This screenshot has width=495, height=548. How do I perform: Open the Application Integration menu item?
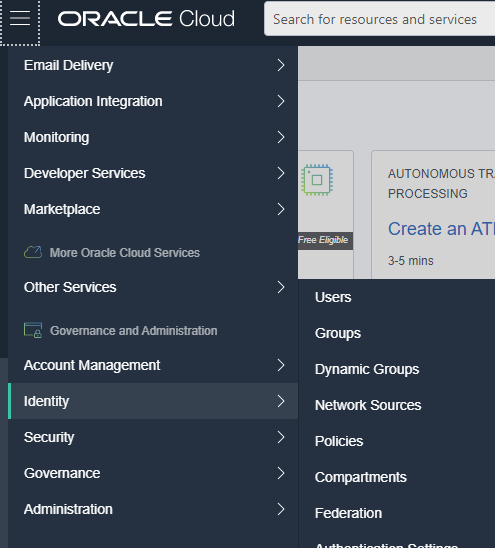(153, 101)
